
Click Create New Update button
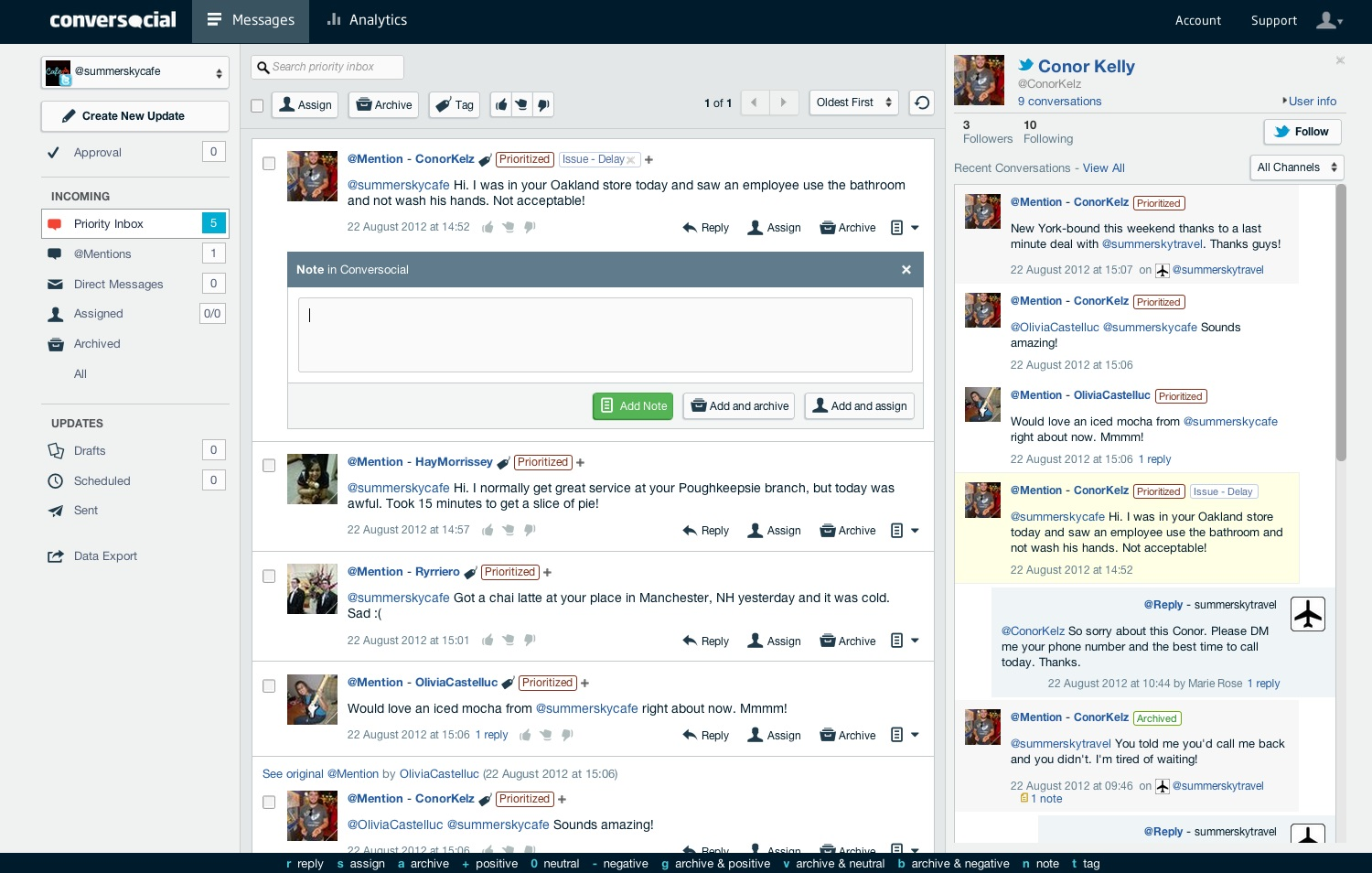point(135,116)
